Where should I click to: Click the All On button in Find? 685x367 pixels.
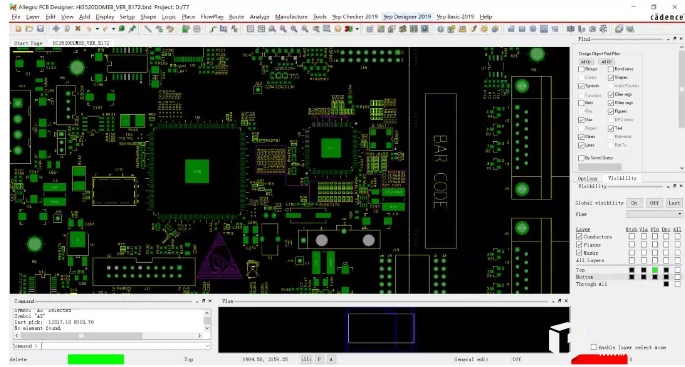pyautogui.click(x=586, y=62)
